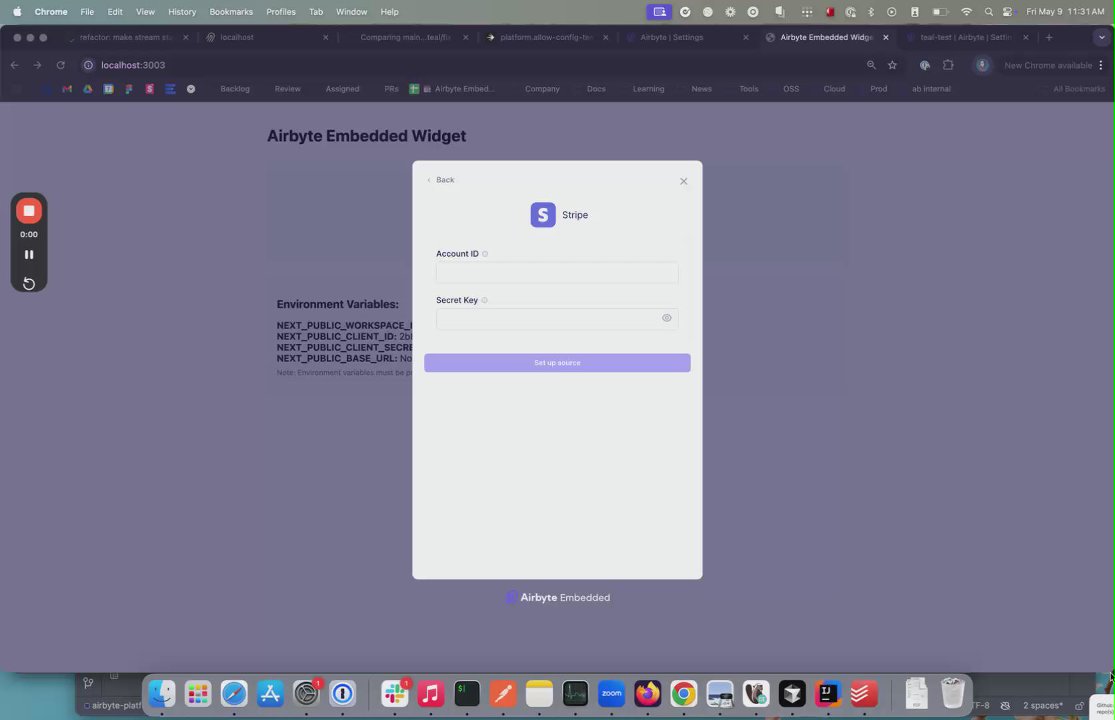Open the Company bookmark folder
Screen dimensions: 1115x720
coord(542,89)
